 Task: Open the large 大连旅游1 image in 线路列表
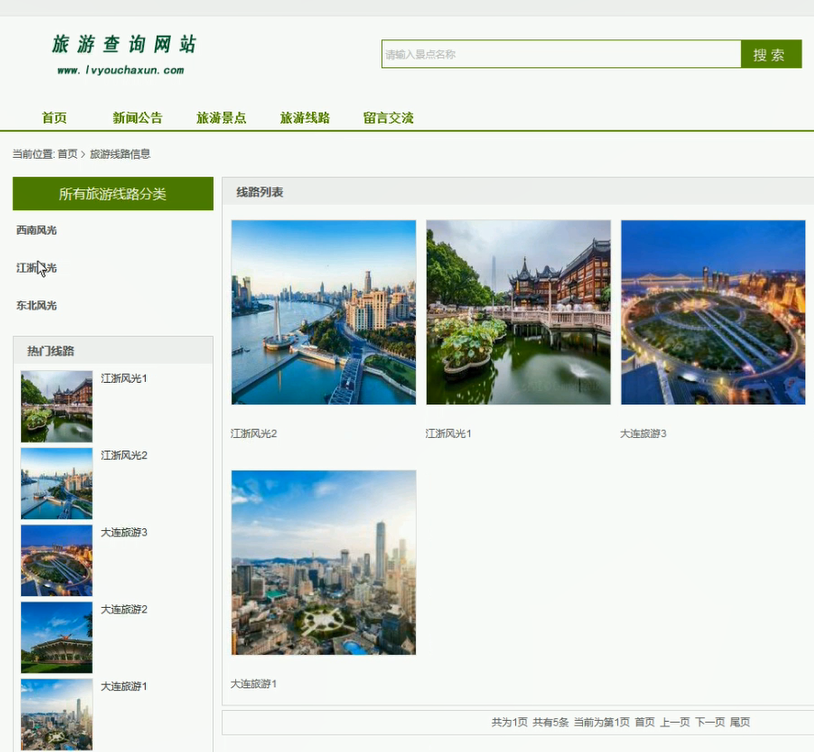pyautogui.click(x=323, y=563)
